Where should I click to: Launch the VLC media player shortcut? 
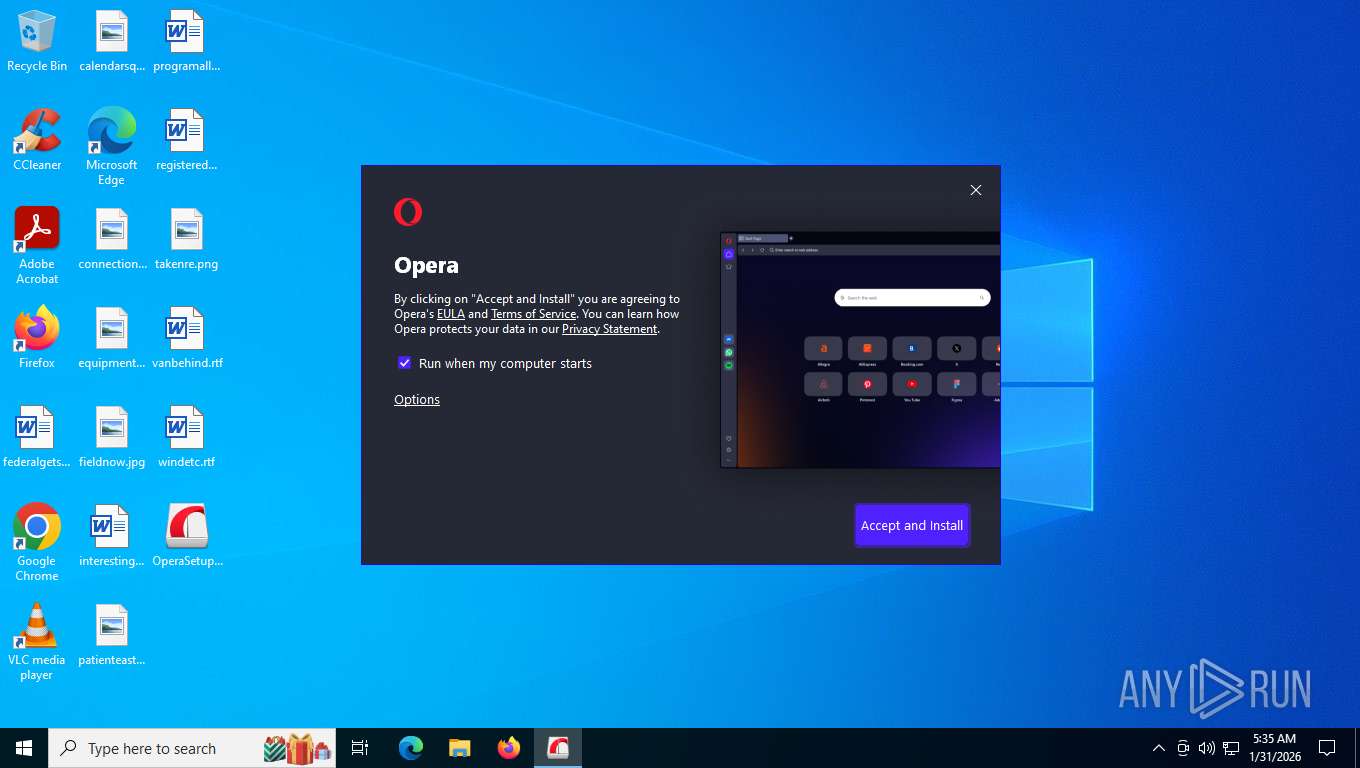pos(37,641)
